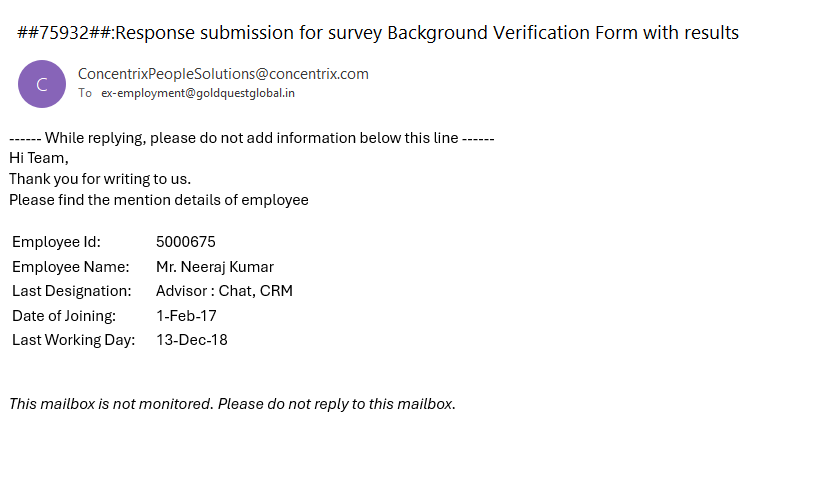The width and height of the screenshot is (833, 479).
Task: Click the "While replying" notice line
Action: [252, 138]
